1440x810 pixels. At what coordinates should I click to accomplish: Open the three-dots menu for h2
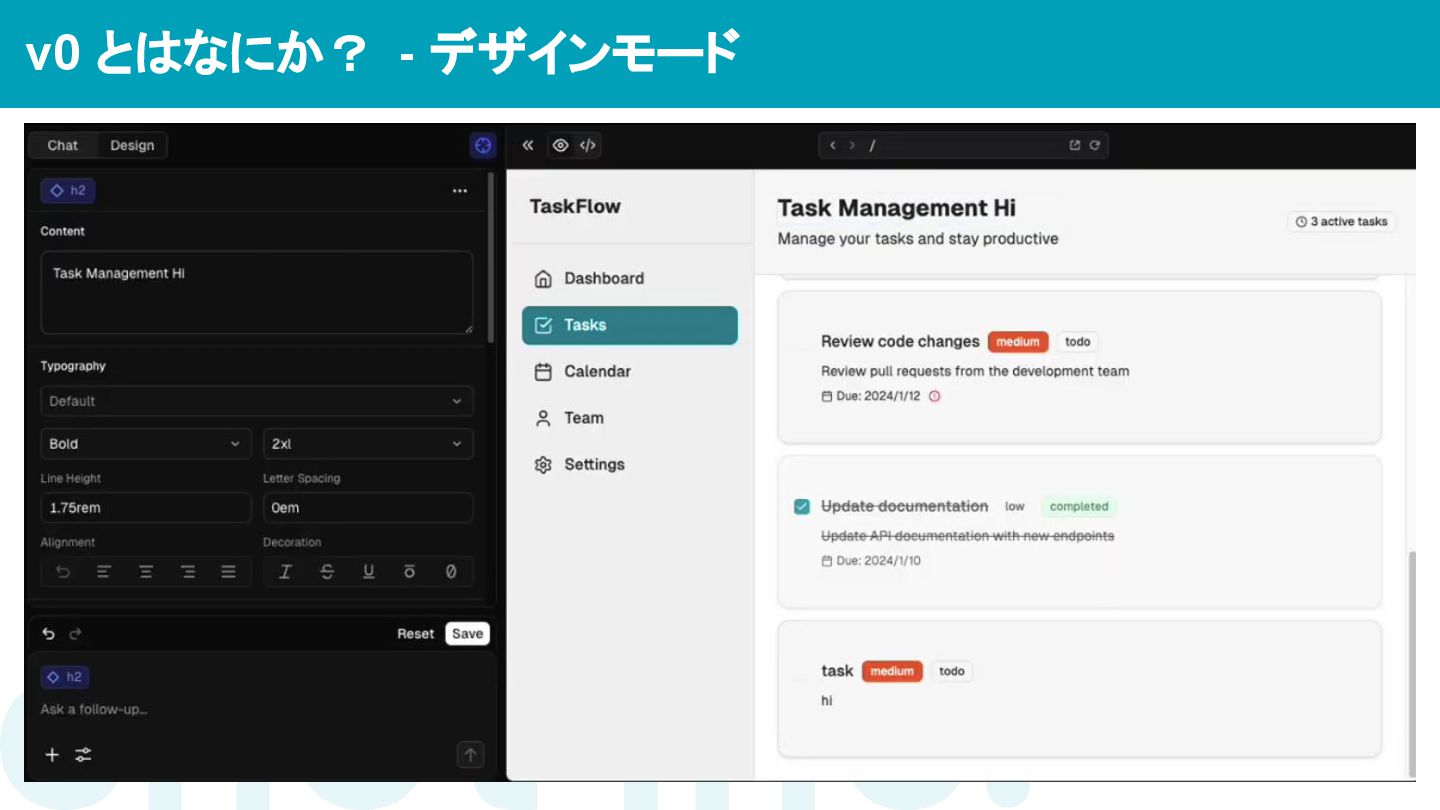tap(460, 191)
